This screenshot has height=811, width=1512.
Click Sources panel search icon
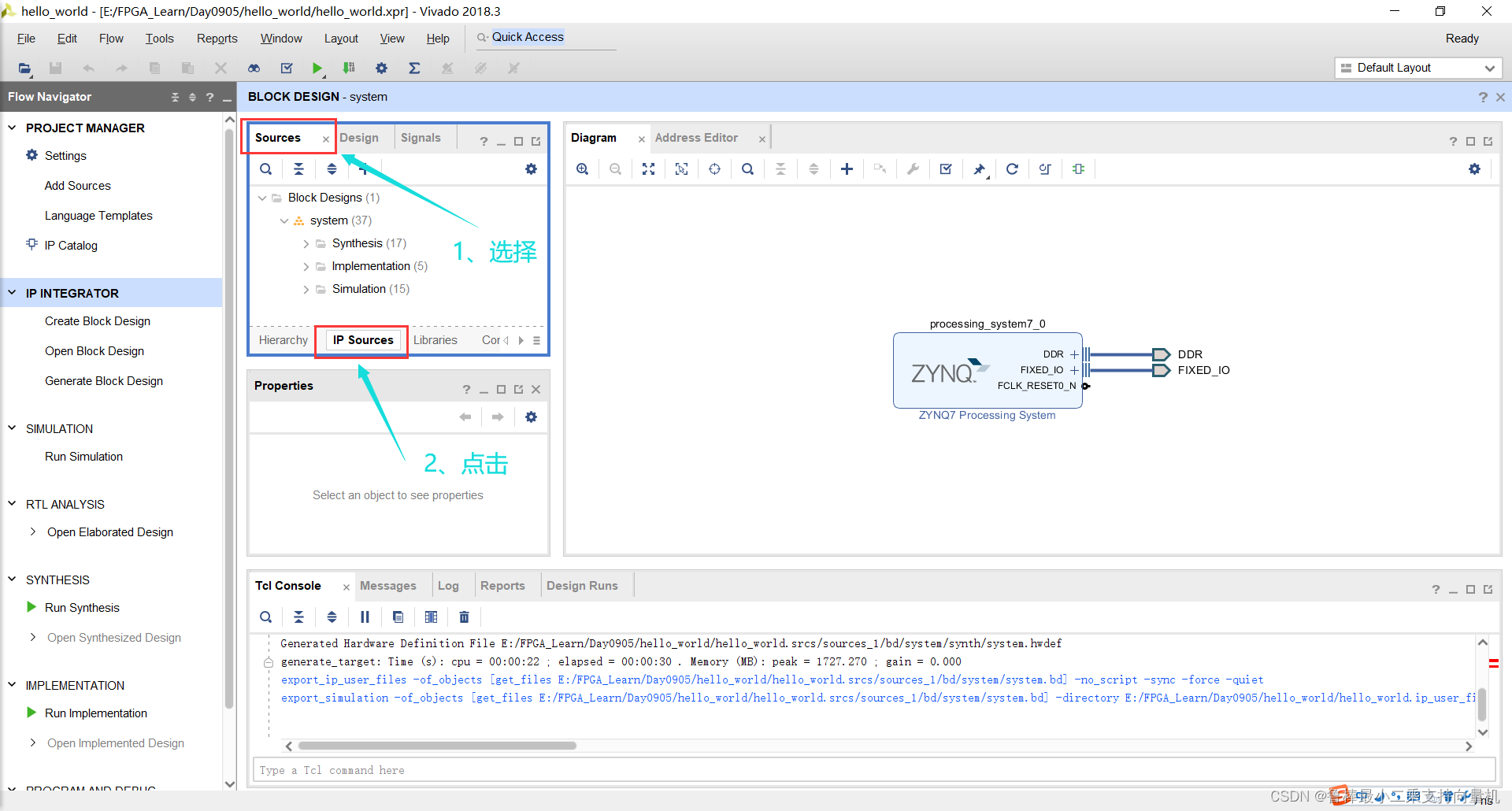click(266, 169)
